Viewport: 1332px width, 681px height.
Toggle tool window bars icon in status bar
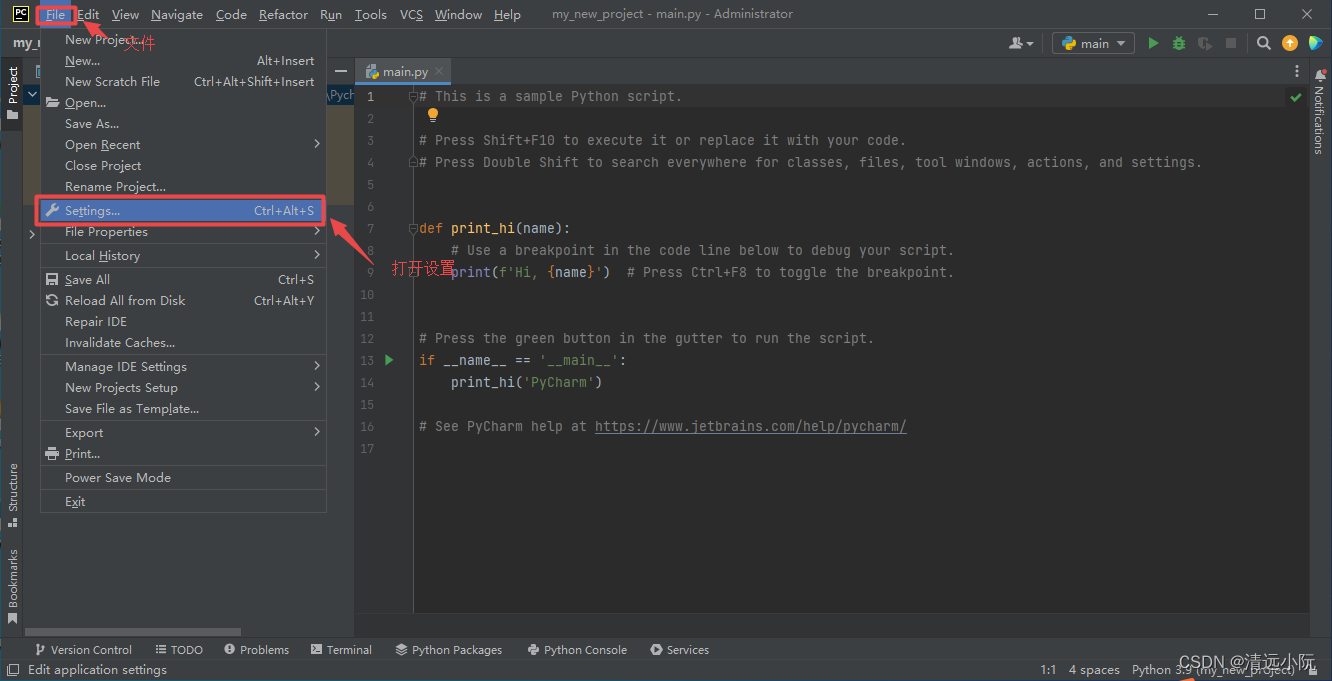pos(13,670)
